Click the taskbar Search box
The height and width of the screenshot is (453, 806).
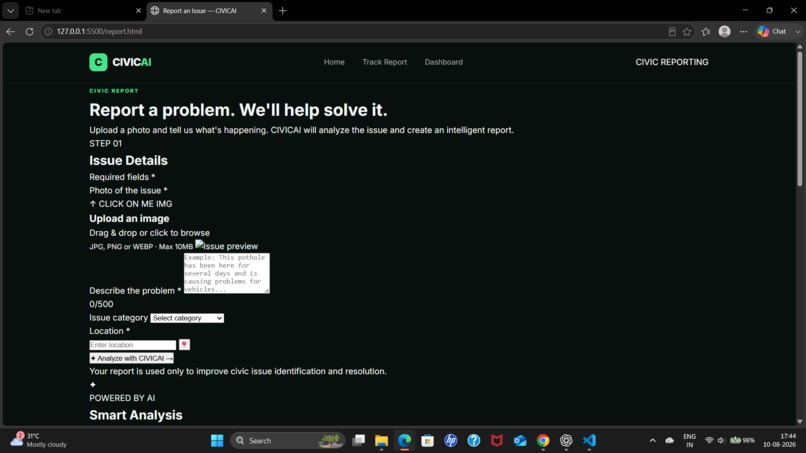[288, 441]
